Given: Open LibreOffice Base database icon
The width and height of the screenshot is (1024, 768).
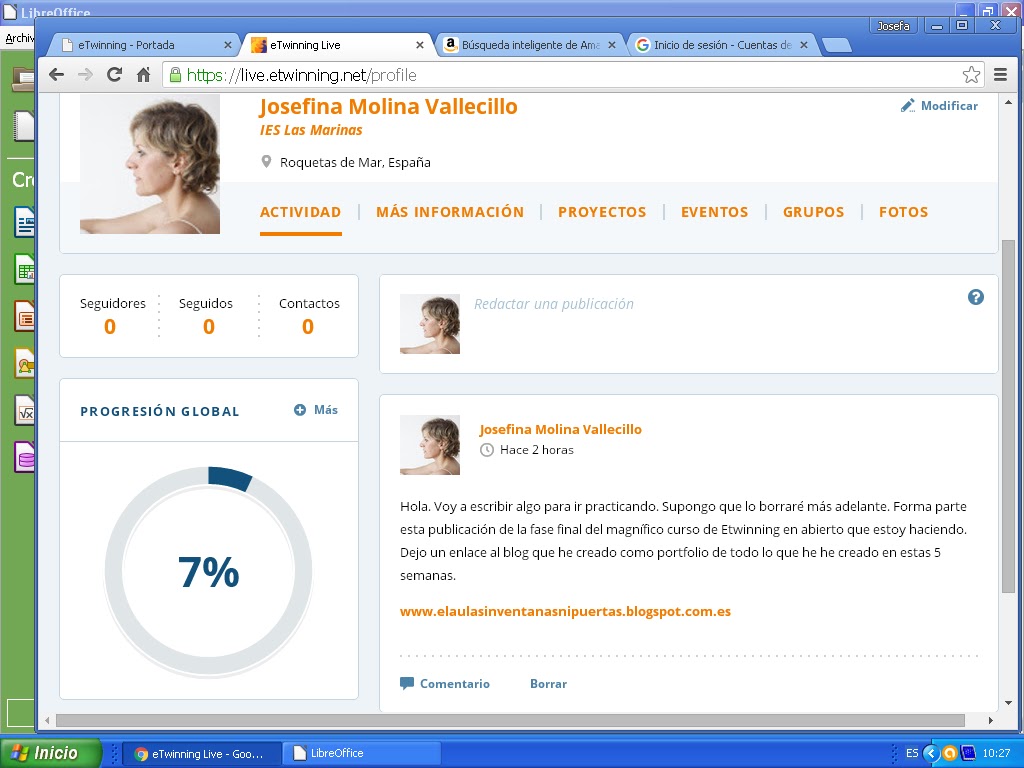Looking at the screenshot, I should (24, 457).
